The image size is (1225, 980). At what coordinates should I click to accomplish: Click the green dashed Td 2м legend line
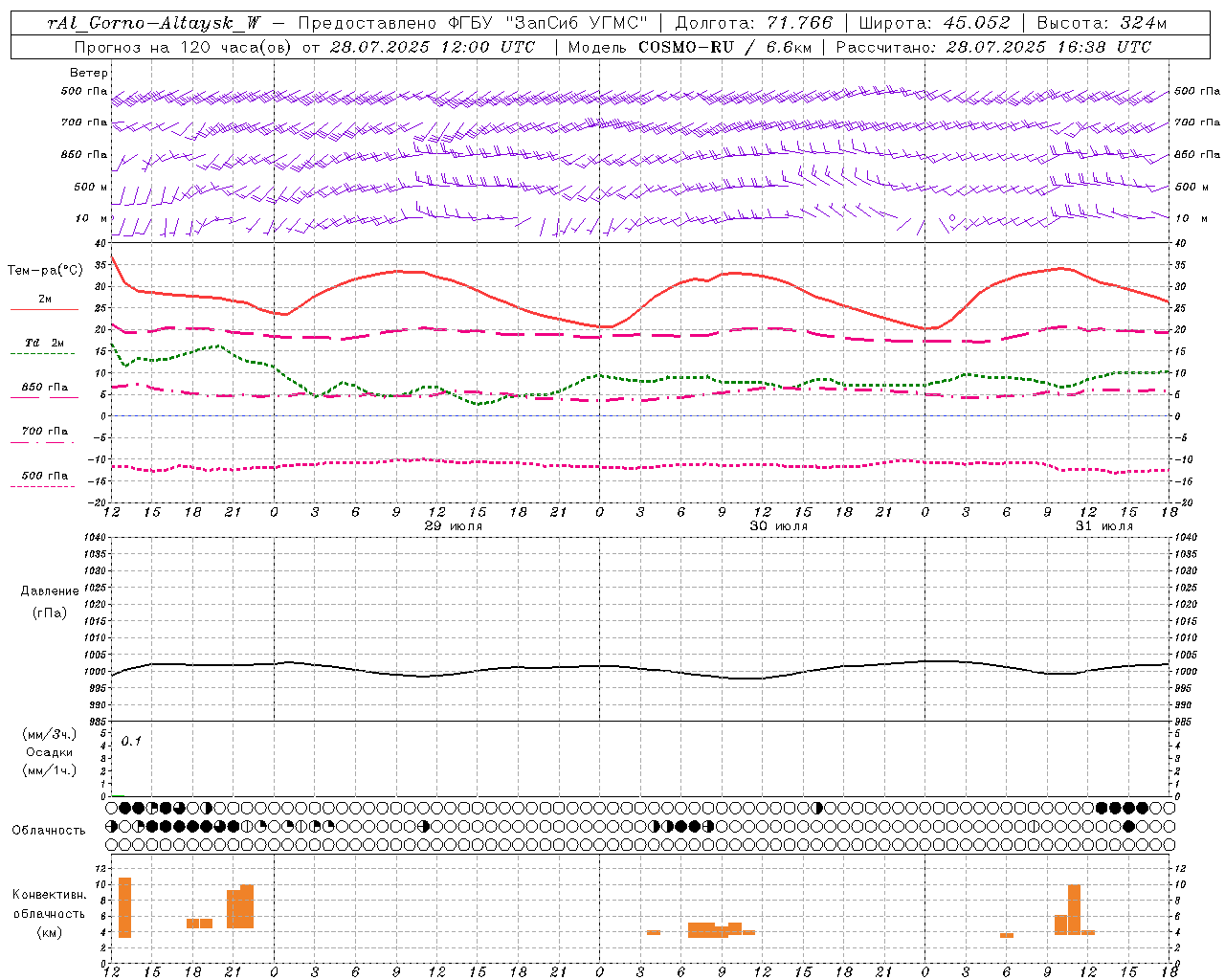click(42, 354)
